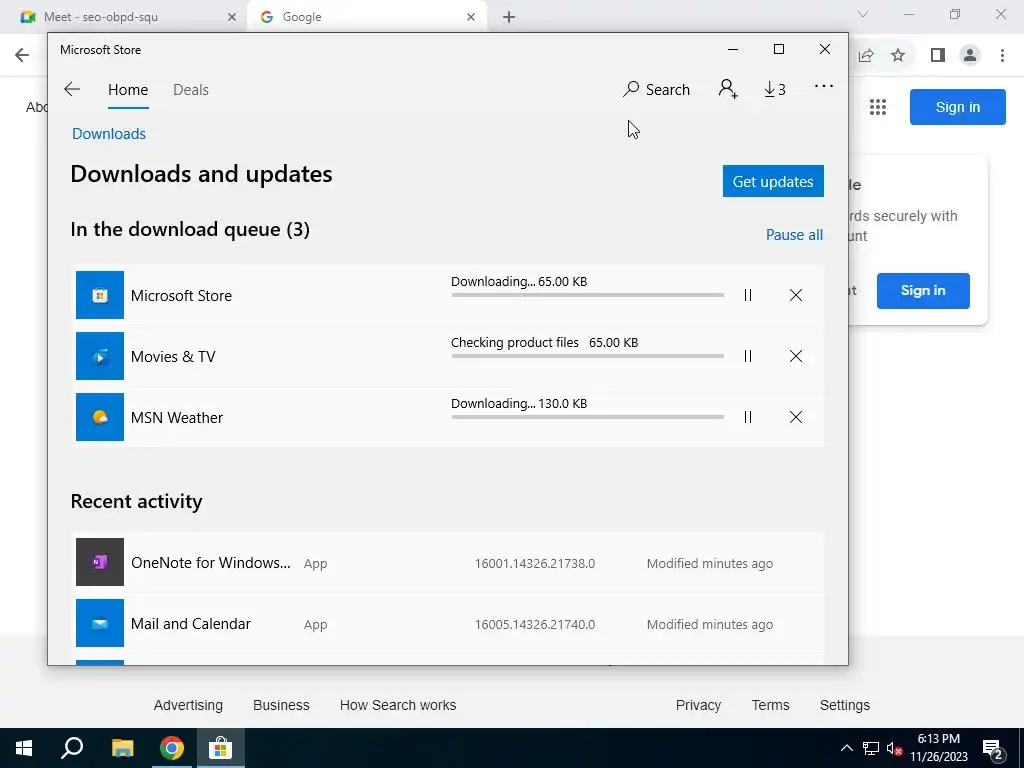The height and width of the screenshot is (768, 1024).
Task: Go back using Microsoft Store back arrow
Action: point(72,89)
